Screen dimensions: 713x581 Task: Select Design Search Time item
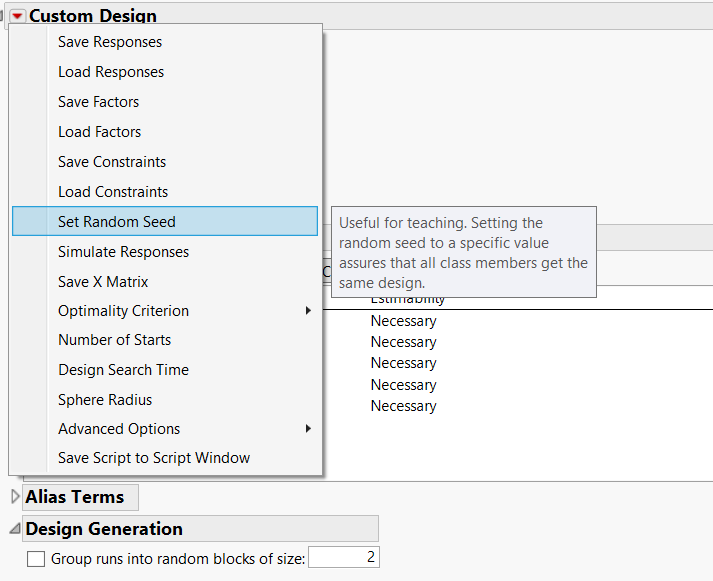(x=123, y=370)
